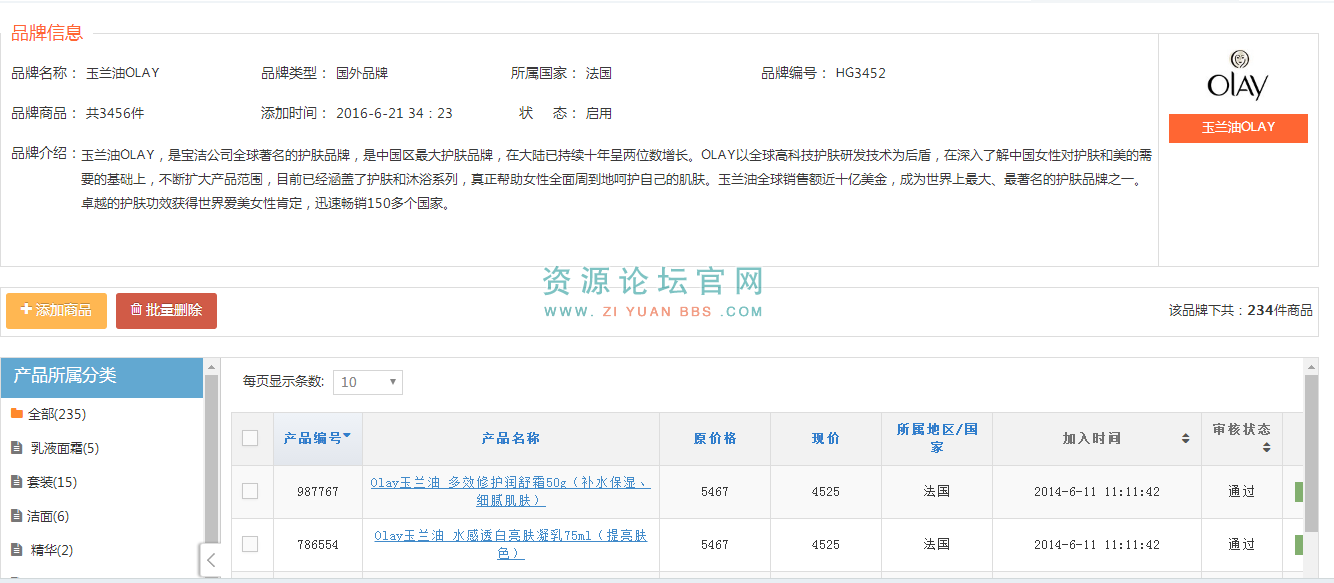
Task: Click the orange folder icon beside 全部
Action: tap(17, 413)
